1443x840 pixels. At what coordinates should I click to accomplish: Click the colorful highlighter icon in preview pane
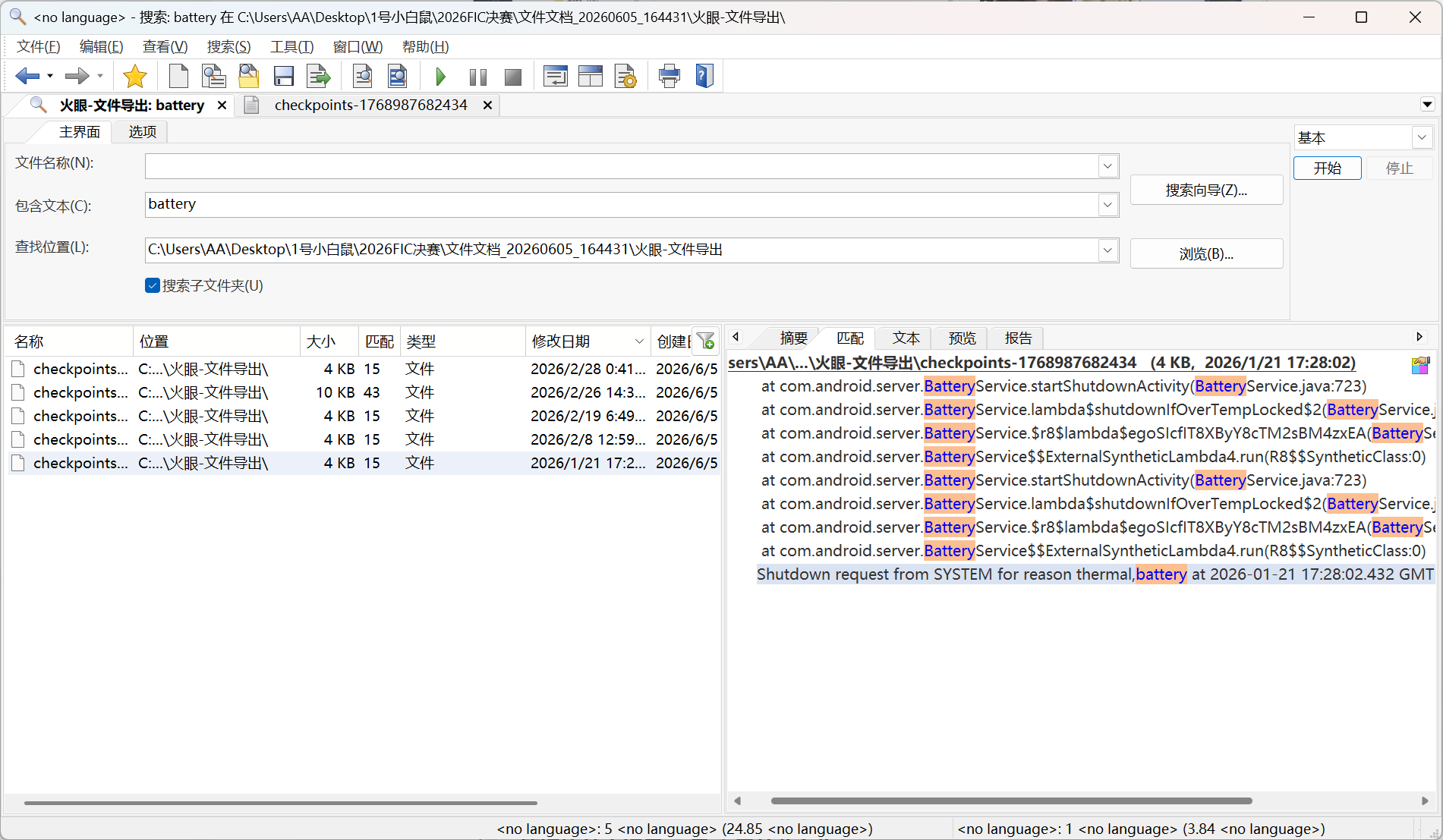(x=1420, y=366)
